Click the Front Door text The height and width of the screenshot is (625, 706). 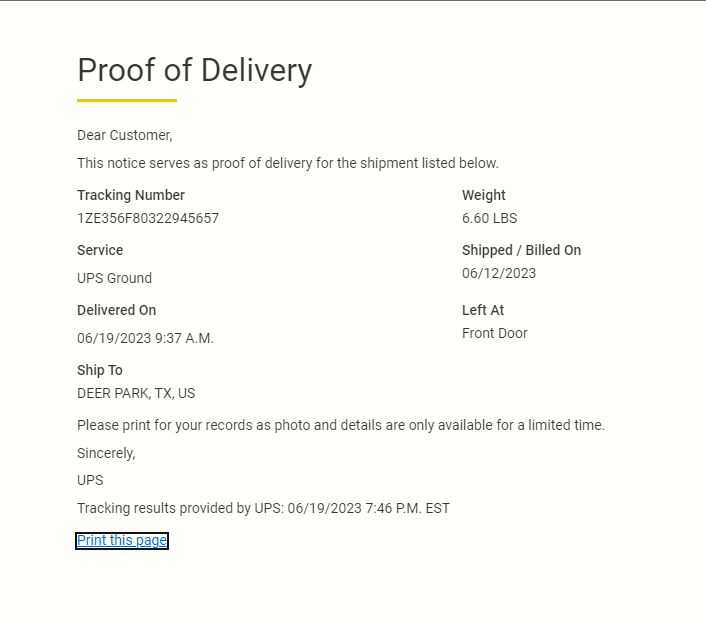pos(494,333)
